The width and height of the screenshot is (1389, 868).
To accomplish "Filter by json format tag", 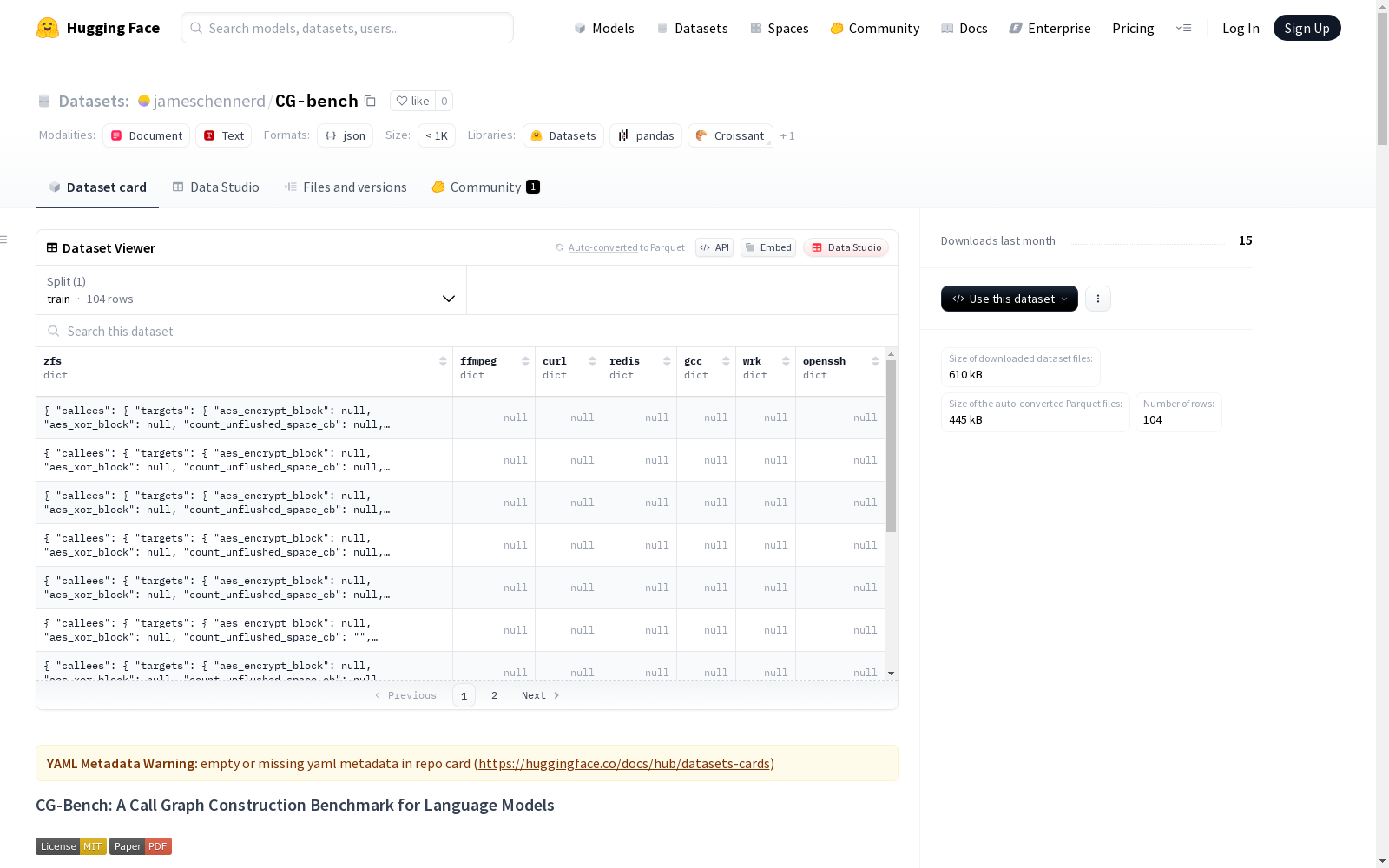I will 345,135.
